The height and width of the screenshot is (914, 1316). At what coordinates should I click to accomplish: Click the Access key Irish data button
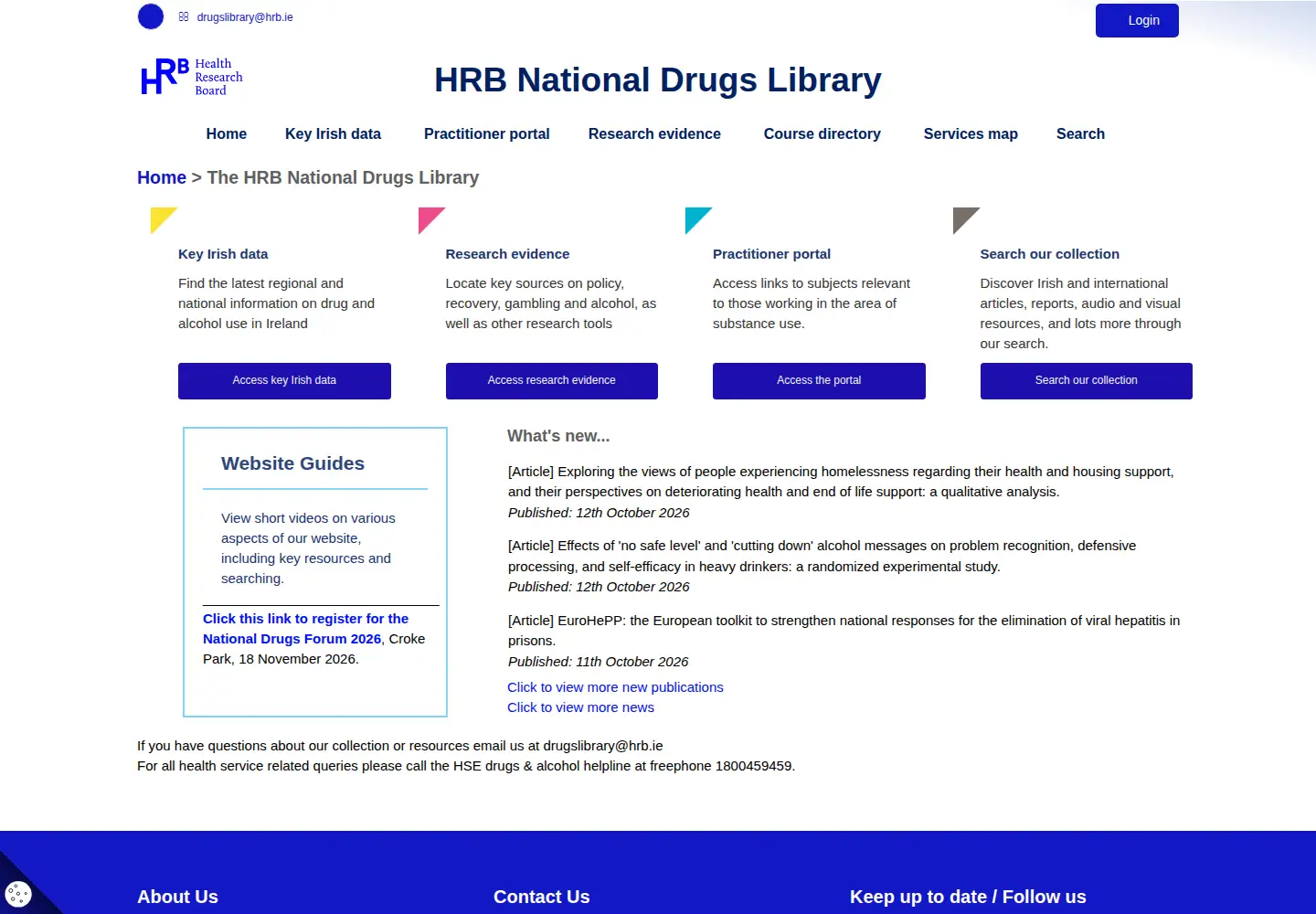tap(284, 380)
